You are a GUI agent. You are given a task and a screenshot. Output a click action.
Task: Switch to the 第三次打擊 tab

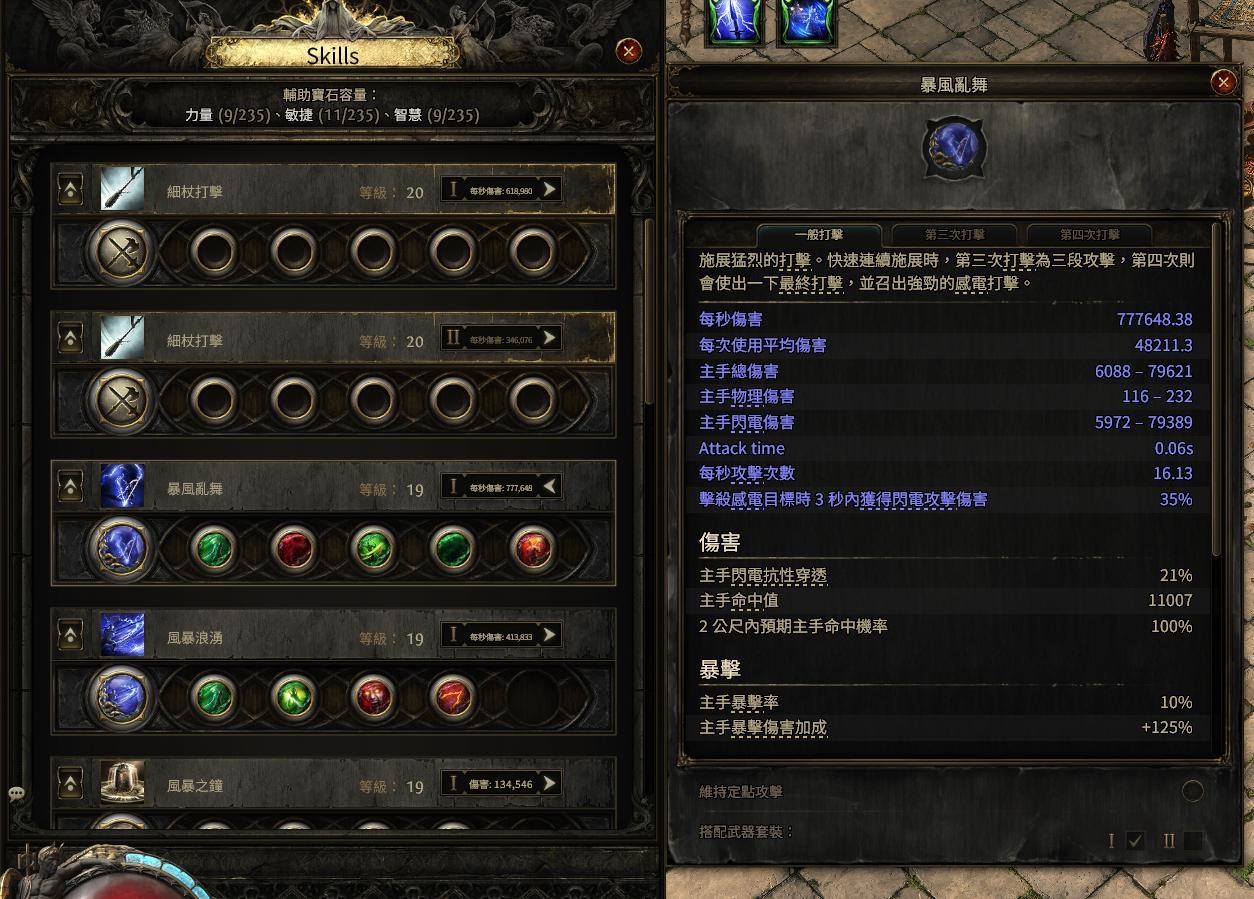[954, 235]
